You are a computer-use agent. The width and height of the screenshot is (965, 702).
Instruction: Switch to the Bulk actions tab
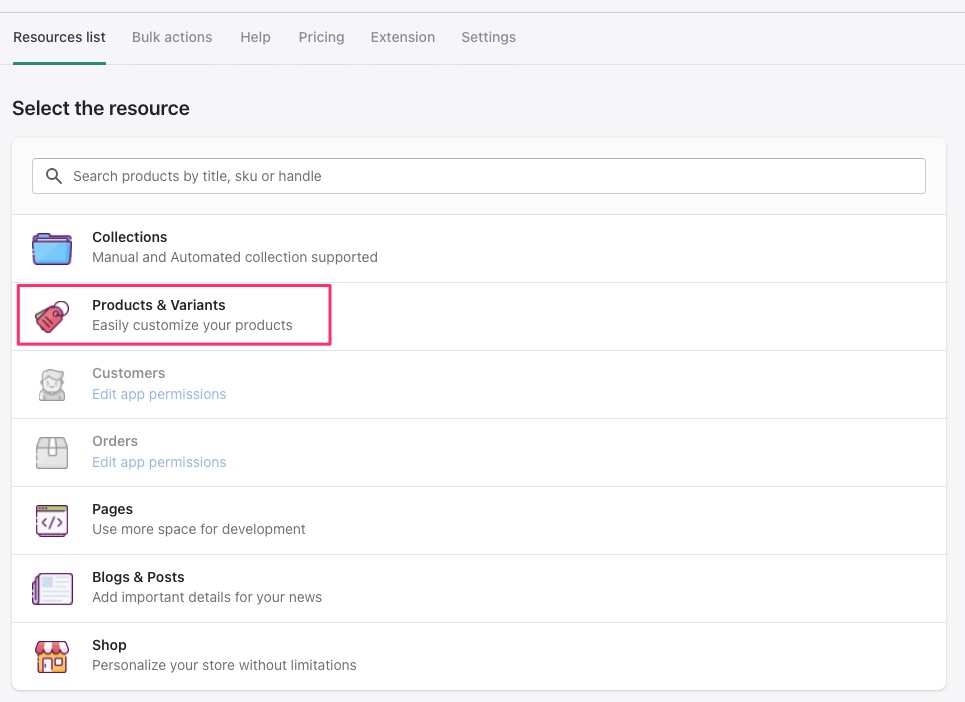pyautogui.click(x=172, y=37)
